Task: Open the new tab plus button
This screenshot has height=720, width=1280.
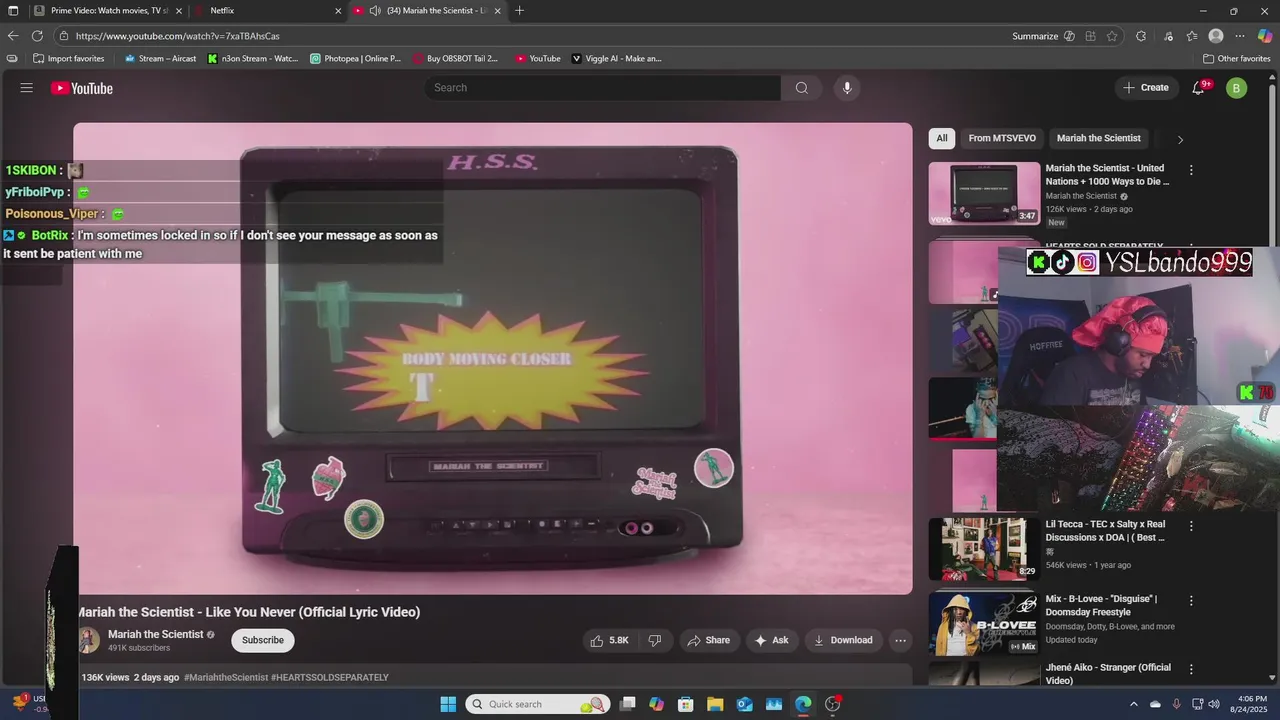Action: coord(519,11)
